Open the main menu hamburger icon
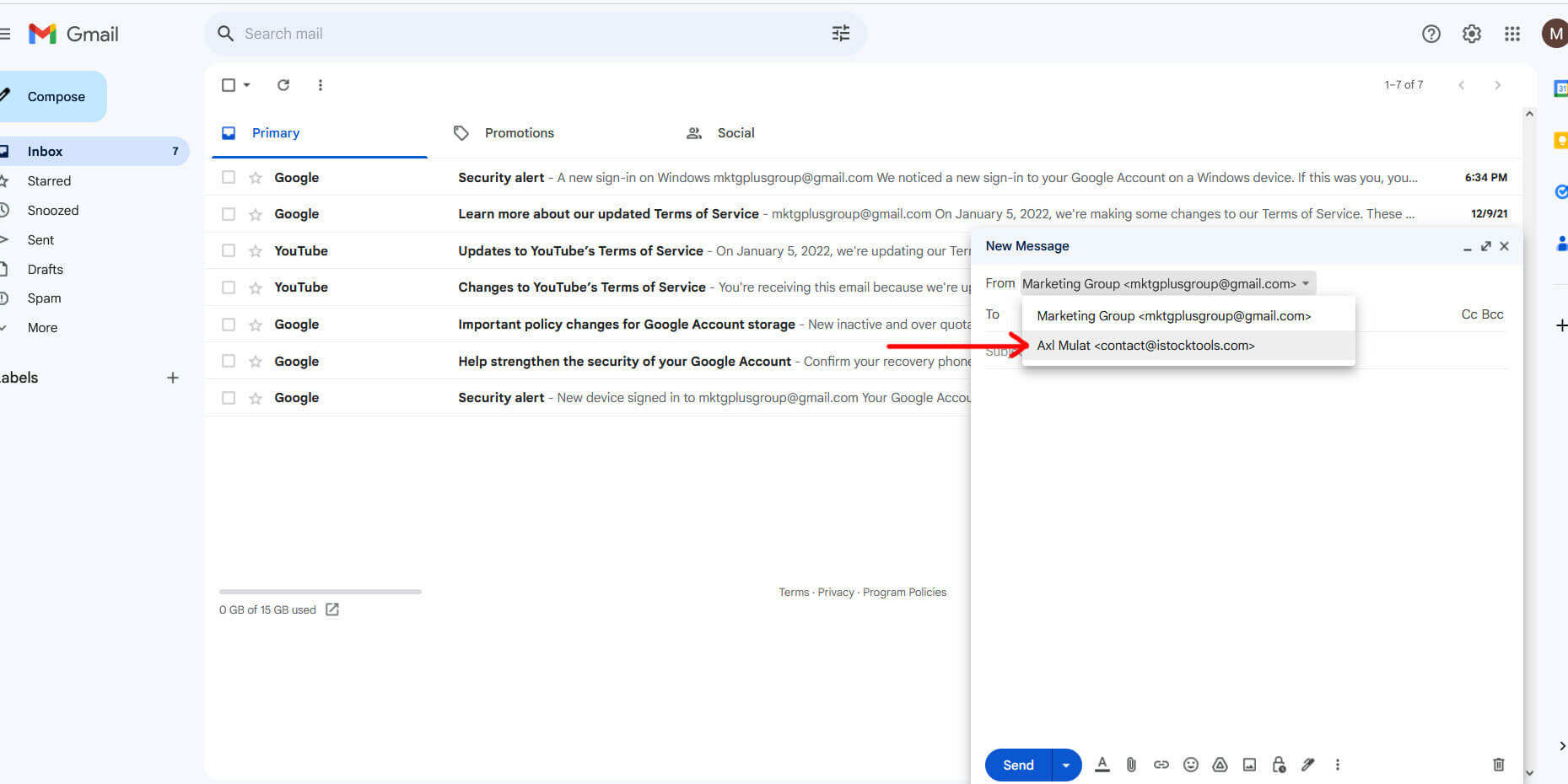 (4, 34)
